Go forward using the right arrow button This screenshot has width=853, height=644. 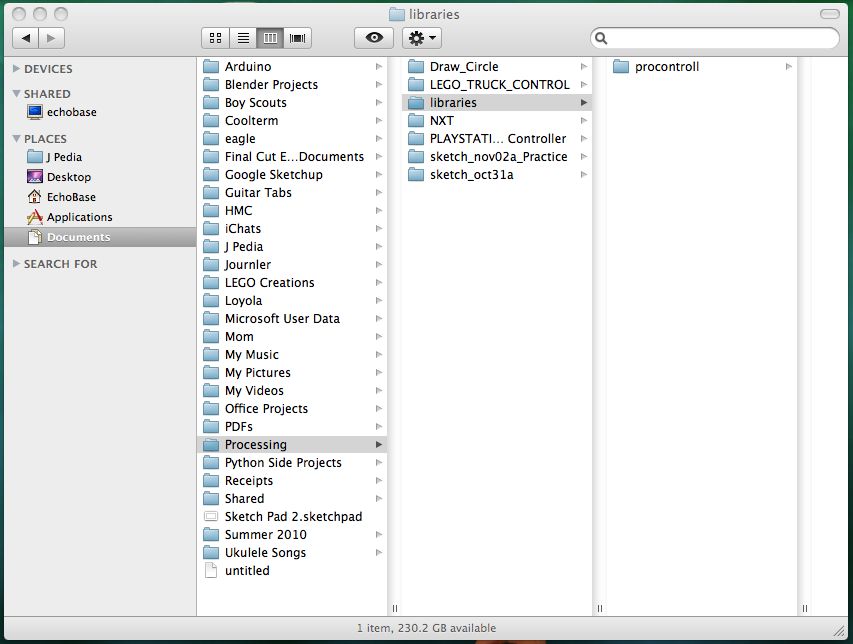52,38
